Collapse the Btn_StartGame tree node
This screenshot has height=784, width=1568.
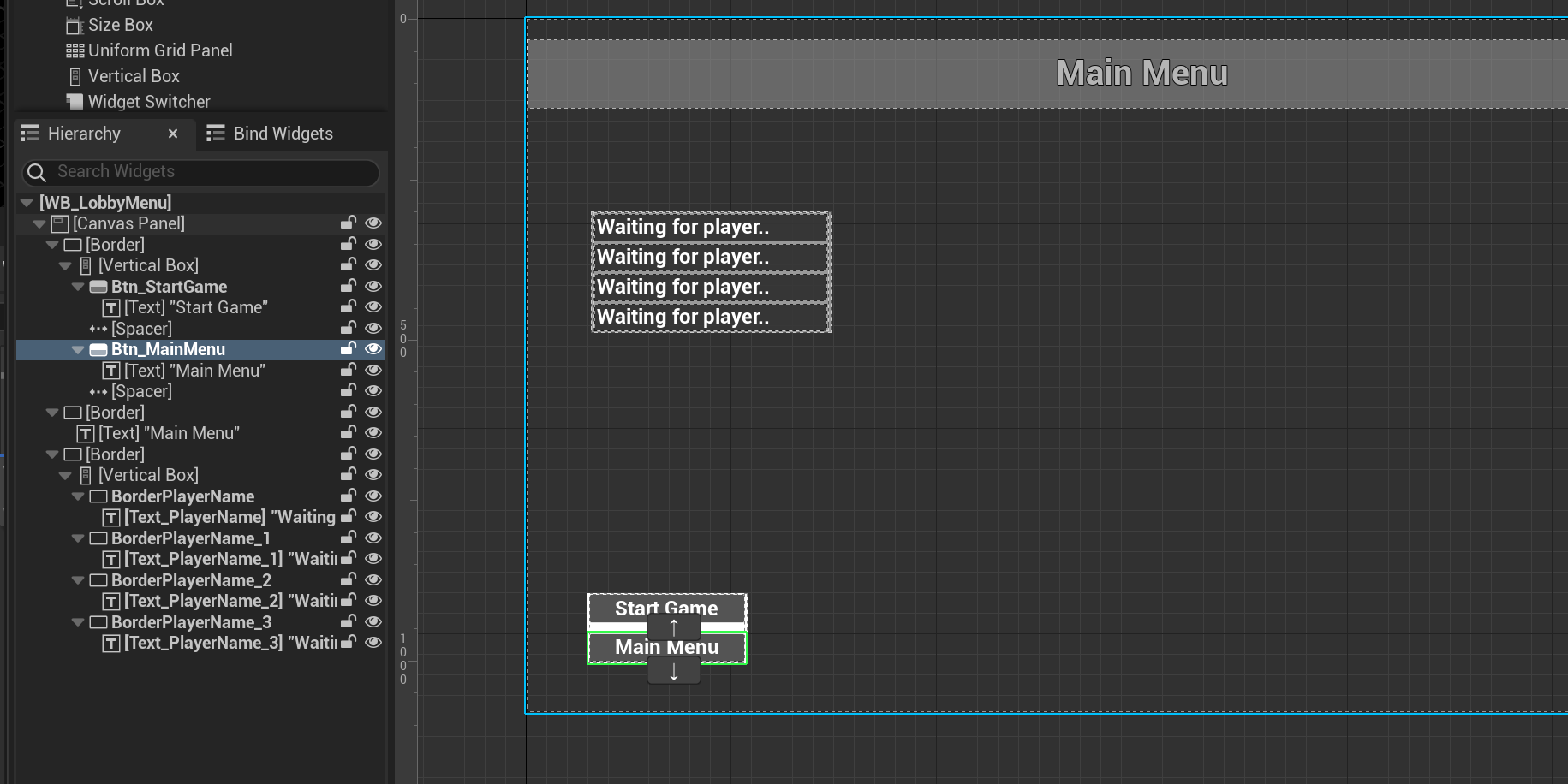click(78, 287)
